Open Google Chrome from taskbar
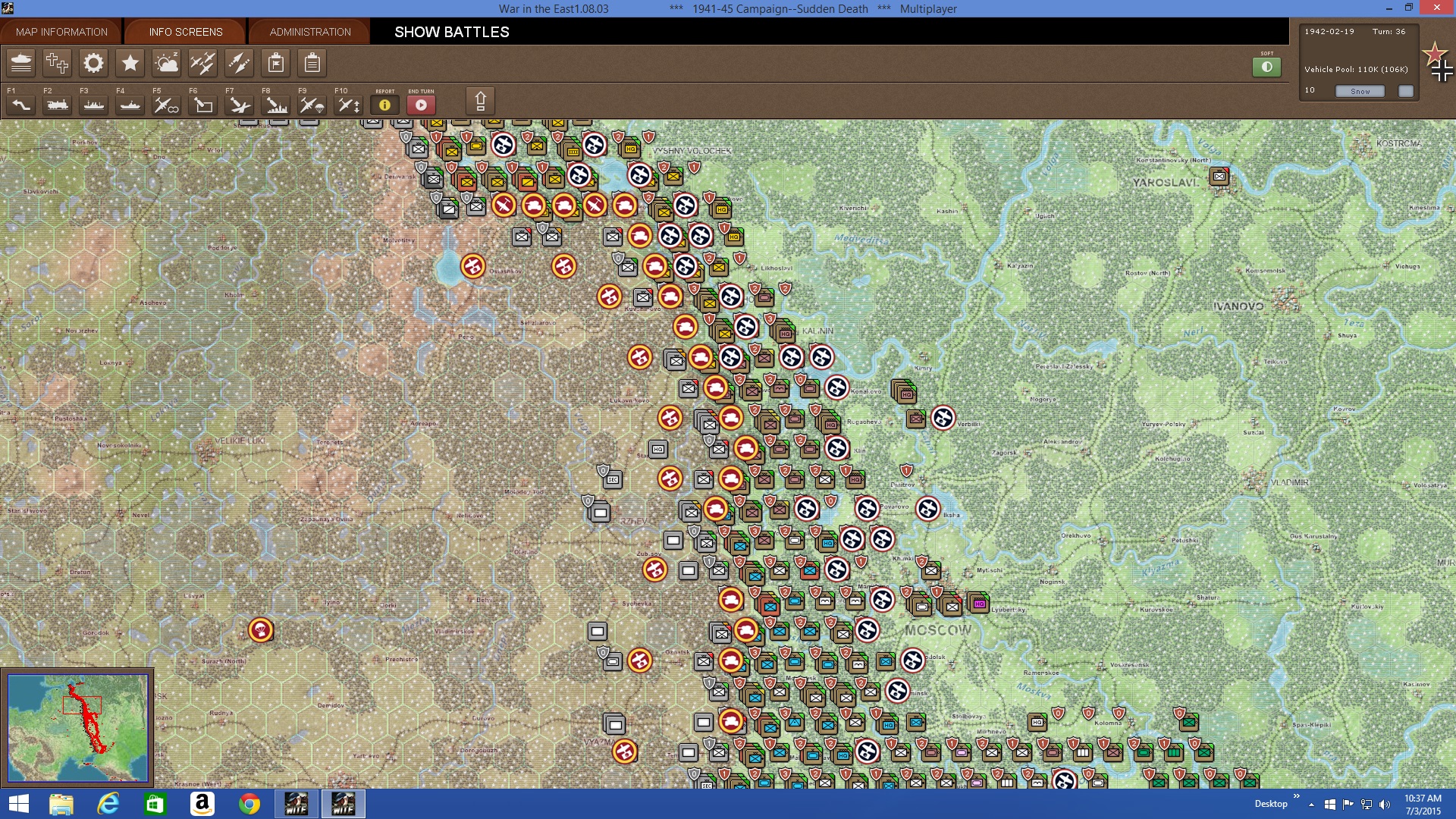The width and height of the screenshot is (1456, 819). pyautogui.click(x=249, y=804)
